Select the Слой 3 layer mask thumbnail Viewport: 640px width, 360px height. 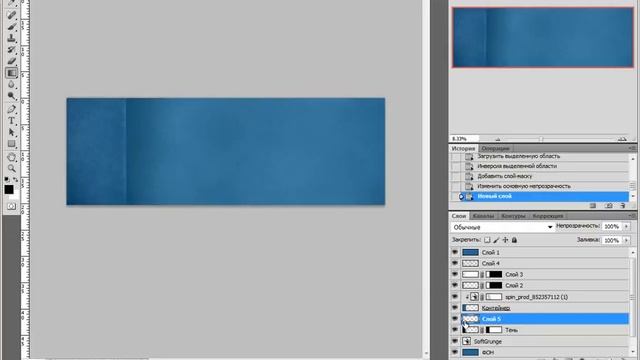tap(494, 274)
